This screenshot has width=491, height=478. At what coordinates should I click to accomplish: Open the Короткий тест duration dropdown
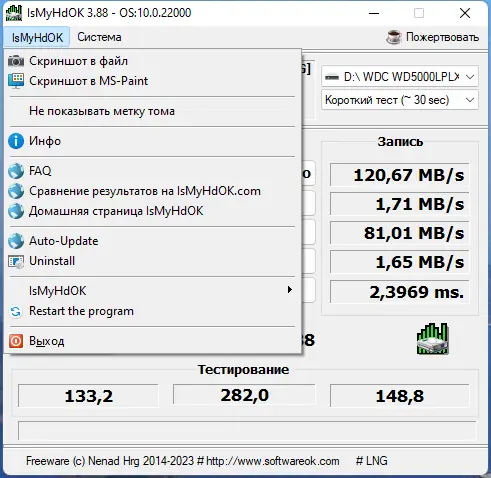point(400,100)
